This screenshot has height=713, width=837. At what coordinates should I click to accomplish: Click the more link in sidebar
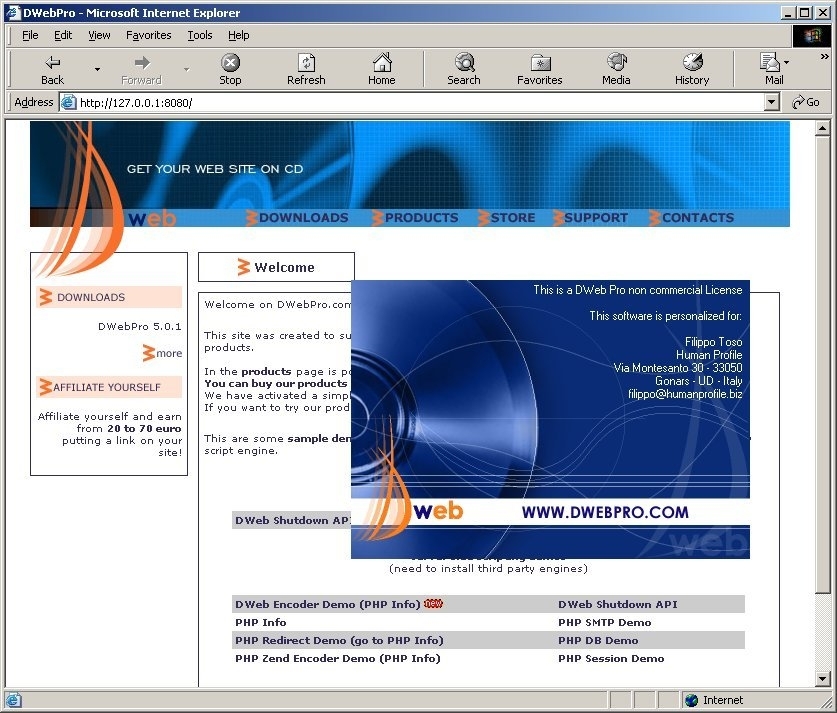click(162, 353)
